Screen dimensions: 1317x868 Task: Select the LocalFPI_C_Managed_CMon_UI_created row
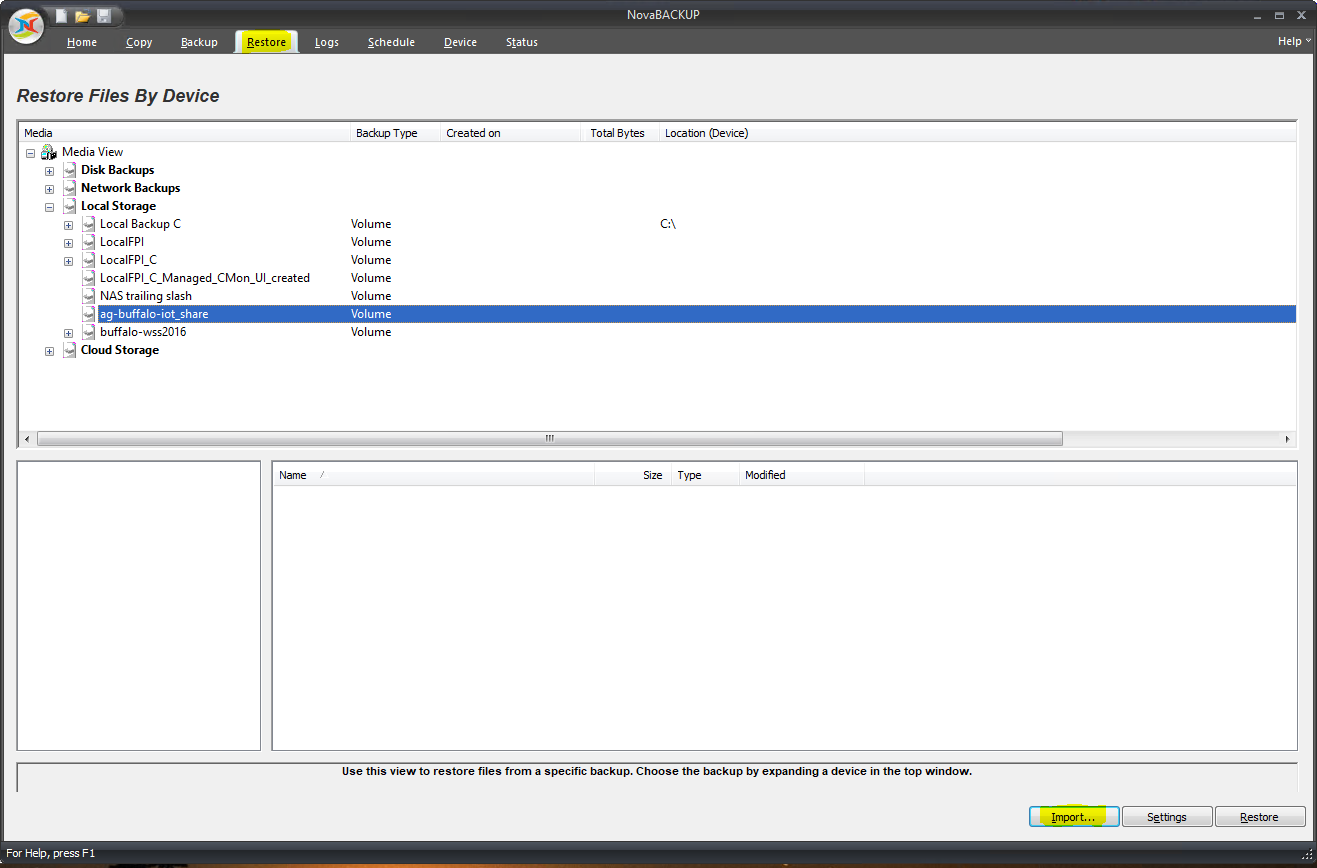coord(205,278)
